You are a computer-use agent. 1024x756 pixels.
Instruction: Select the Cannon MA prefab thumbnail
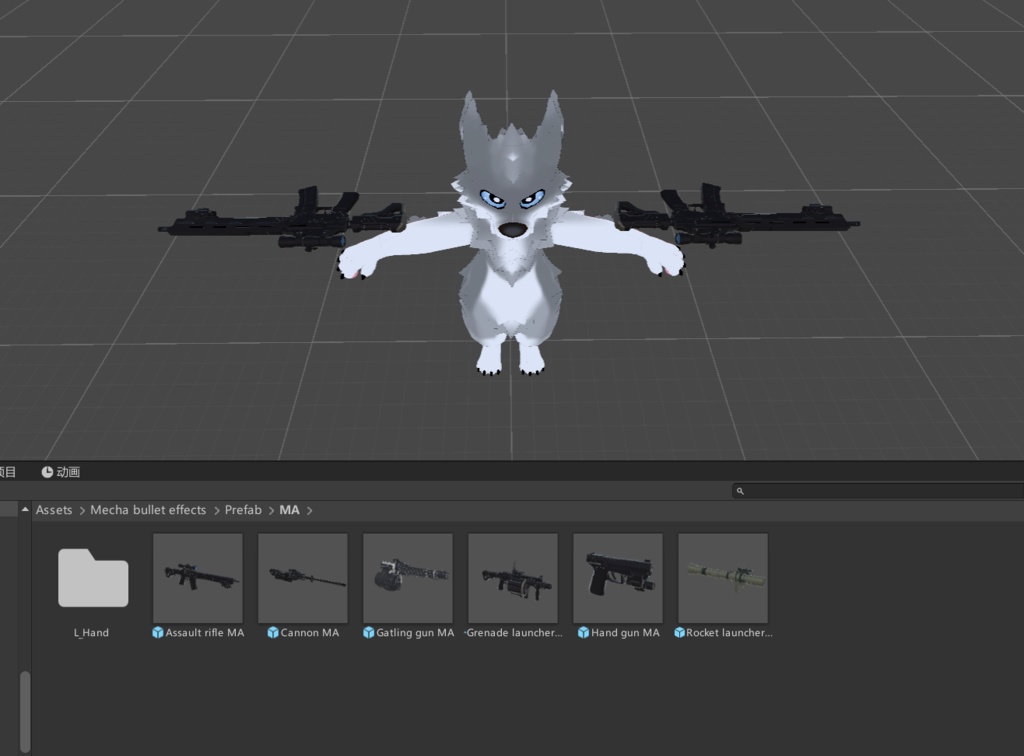click(303, 578)
